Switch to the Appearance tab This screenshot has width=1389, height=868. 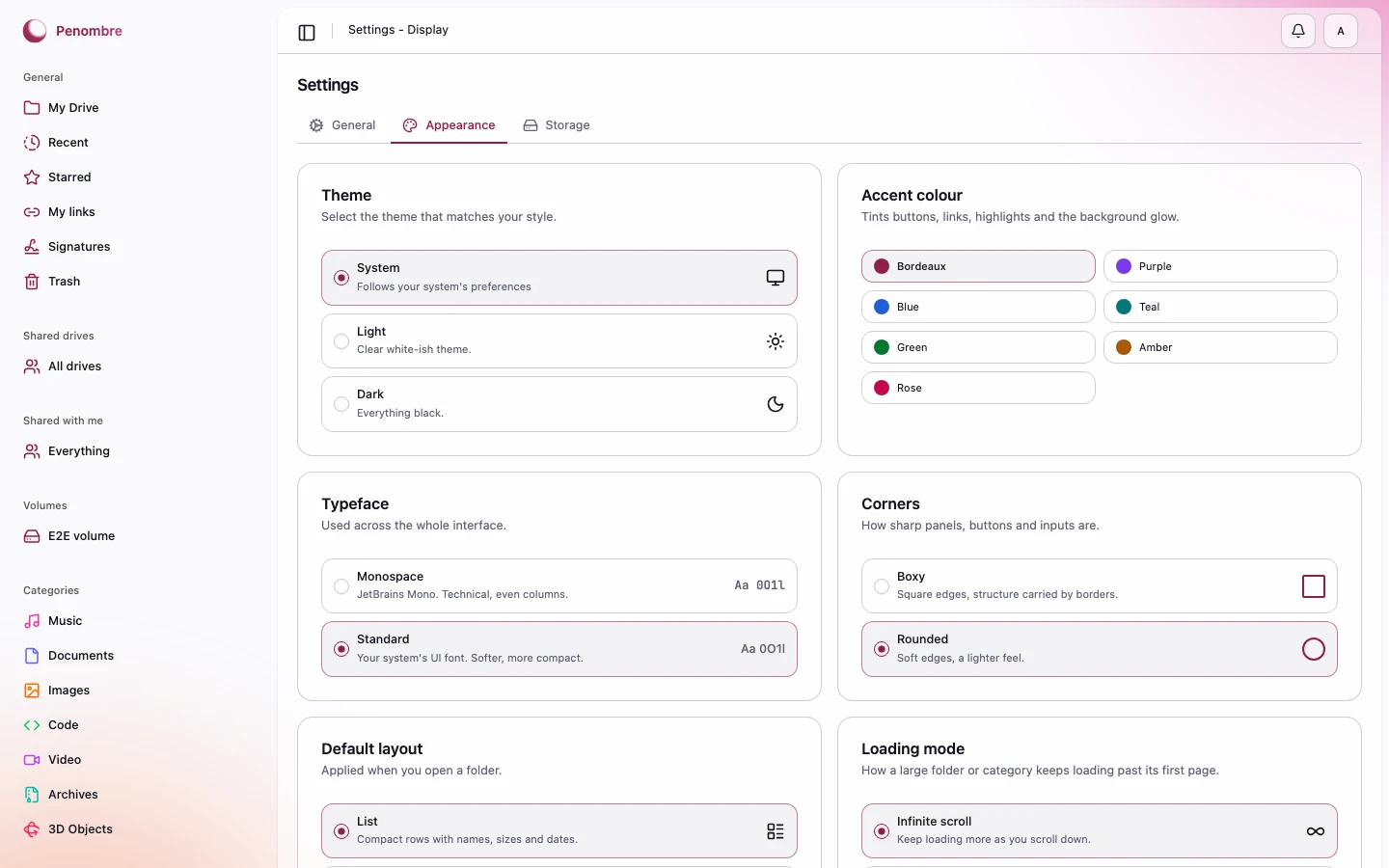[x=449, y=125]
